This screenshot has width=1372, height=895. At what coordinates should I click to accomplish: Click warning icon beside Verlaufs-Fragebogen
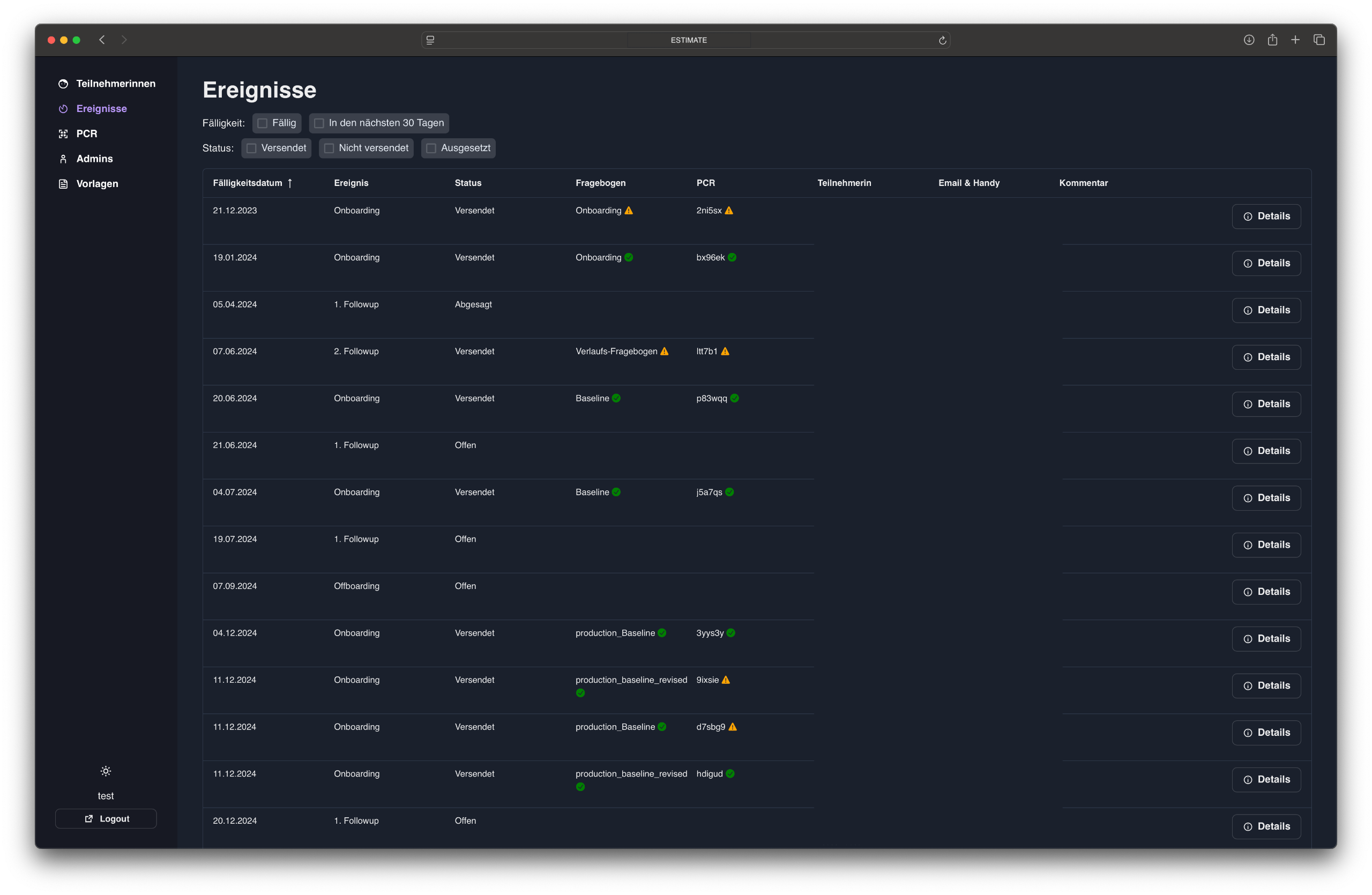665,352
